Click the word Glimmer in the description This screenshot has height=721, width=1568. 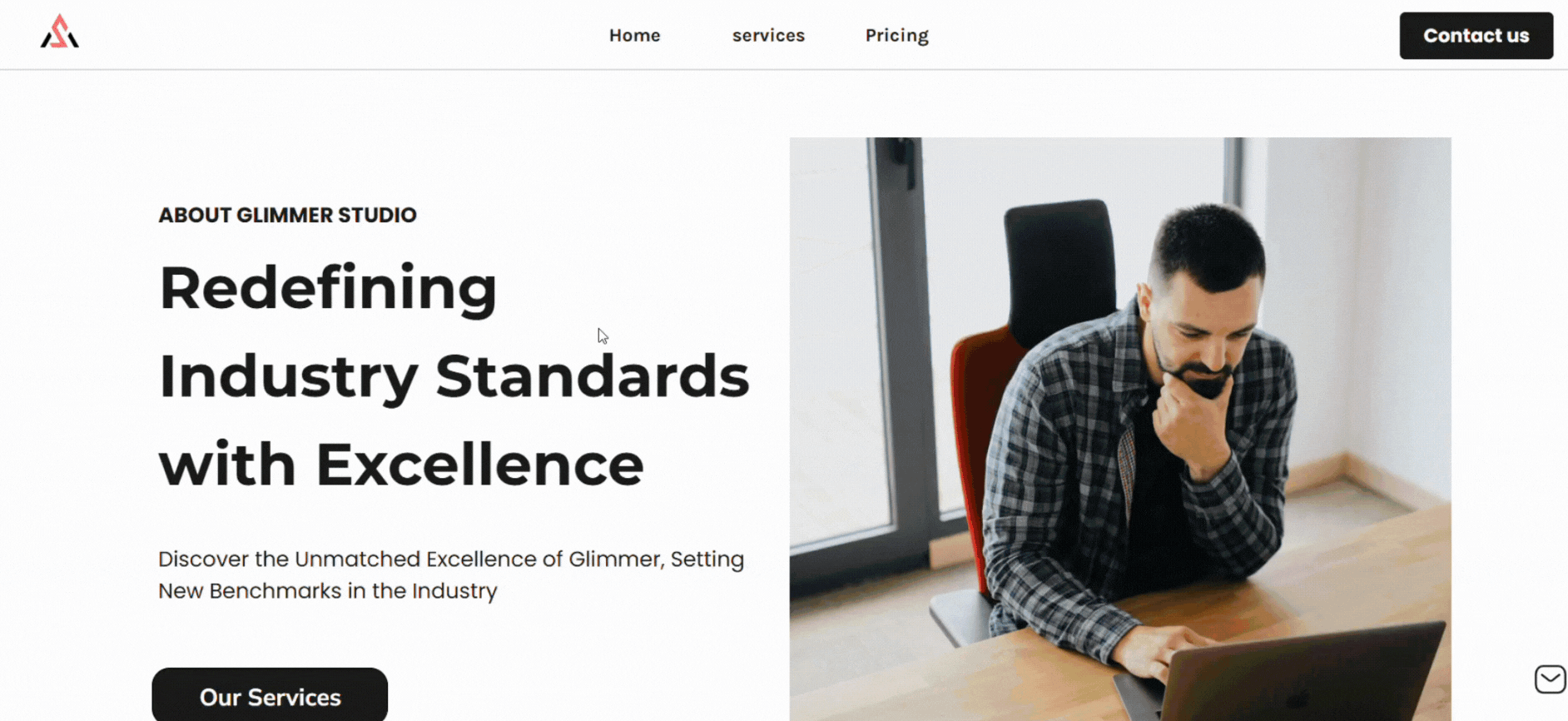[x=614, y=559]
